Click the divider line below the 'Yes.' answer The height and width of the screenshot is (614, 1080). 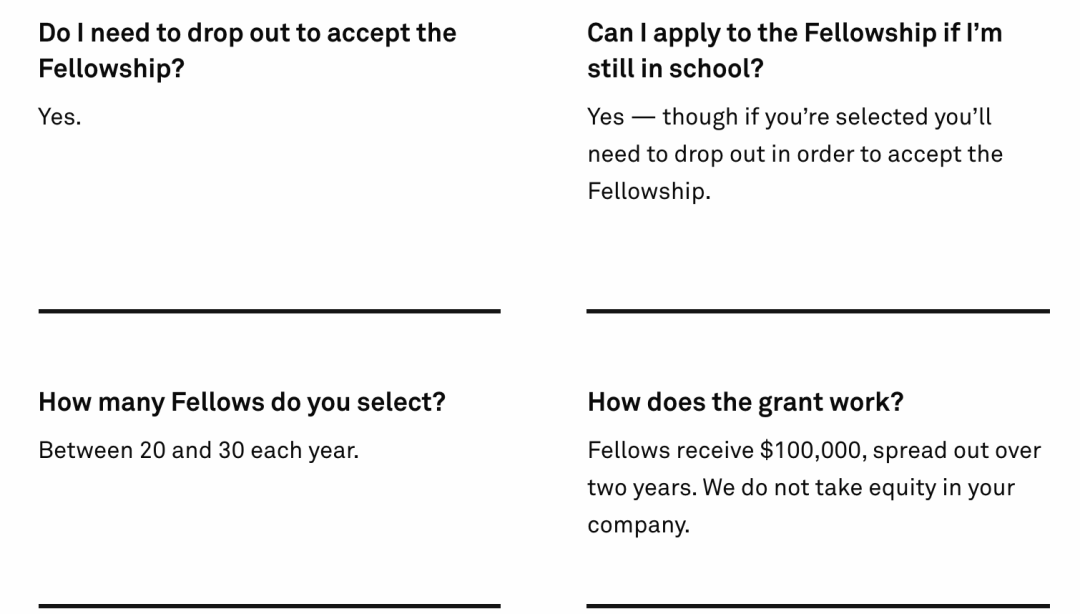pyautogui.click(x=269, y=311)
